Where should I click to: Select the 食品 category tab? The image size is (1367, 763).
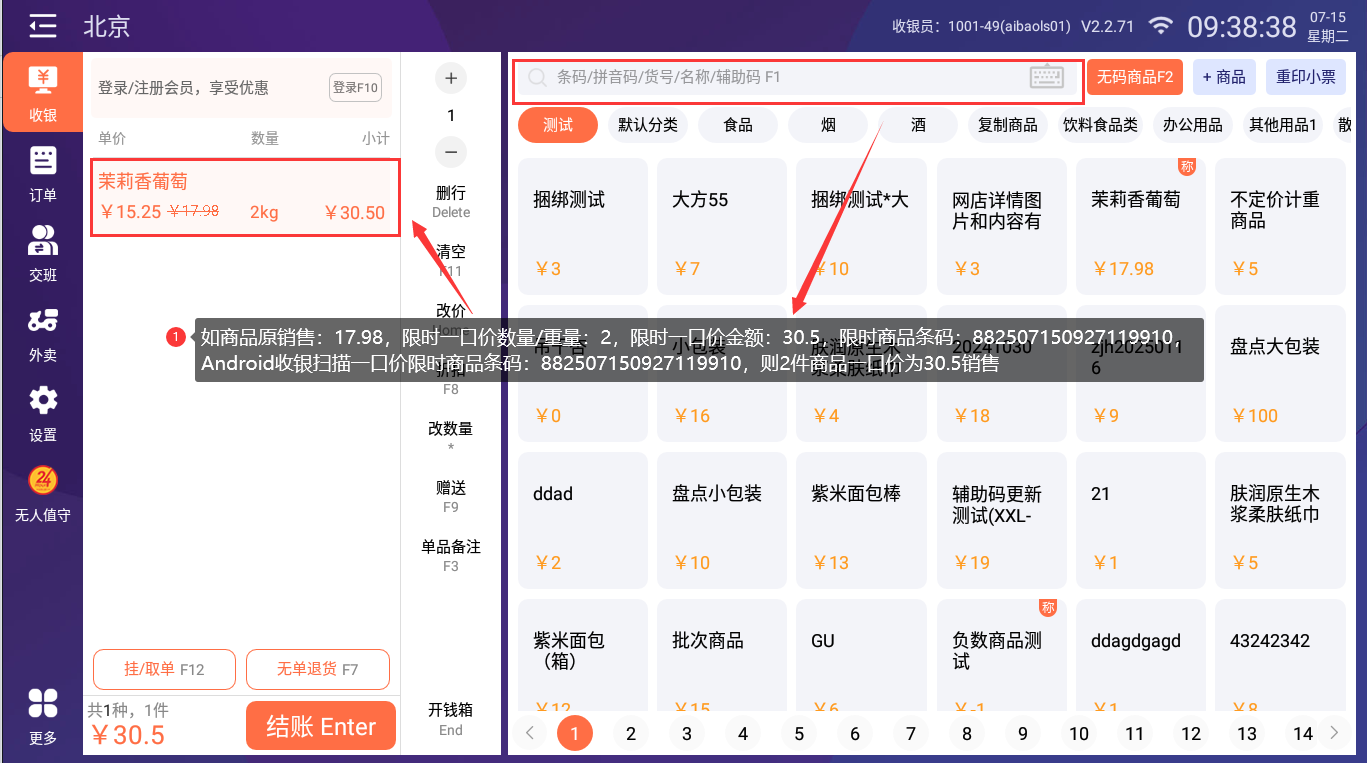(x=738, y=125)
